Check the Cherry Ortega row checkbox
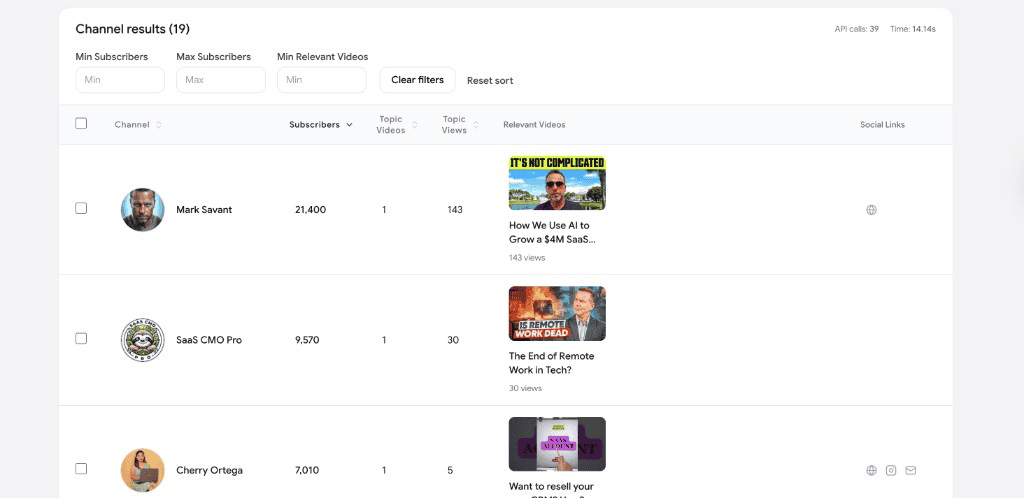The width and height of the screenshot is (1024, 498). tap(81, 469)
